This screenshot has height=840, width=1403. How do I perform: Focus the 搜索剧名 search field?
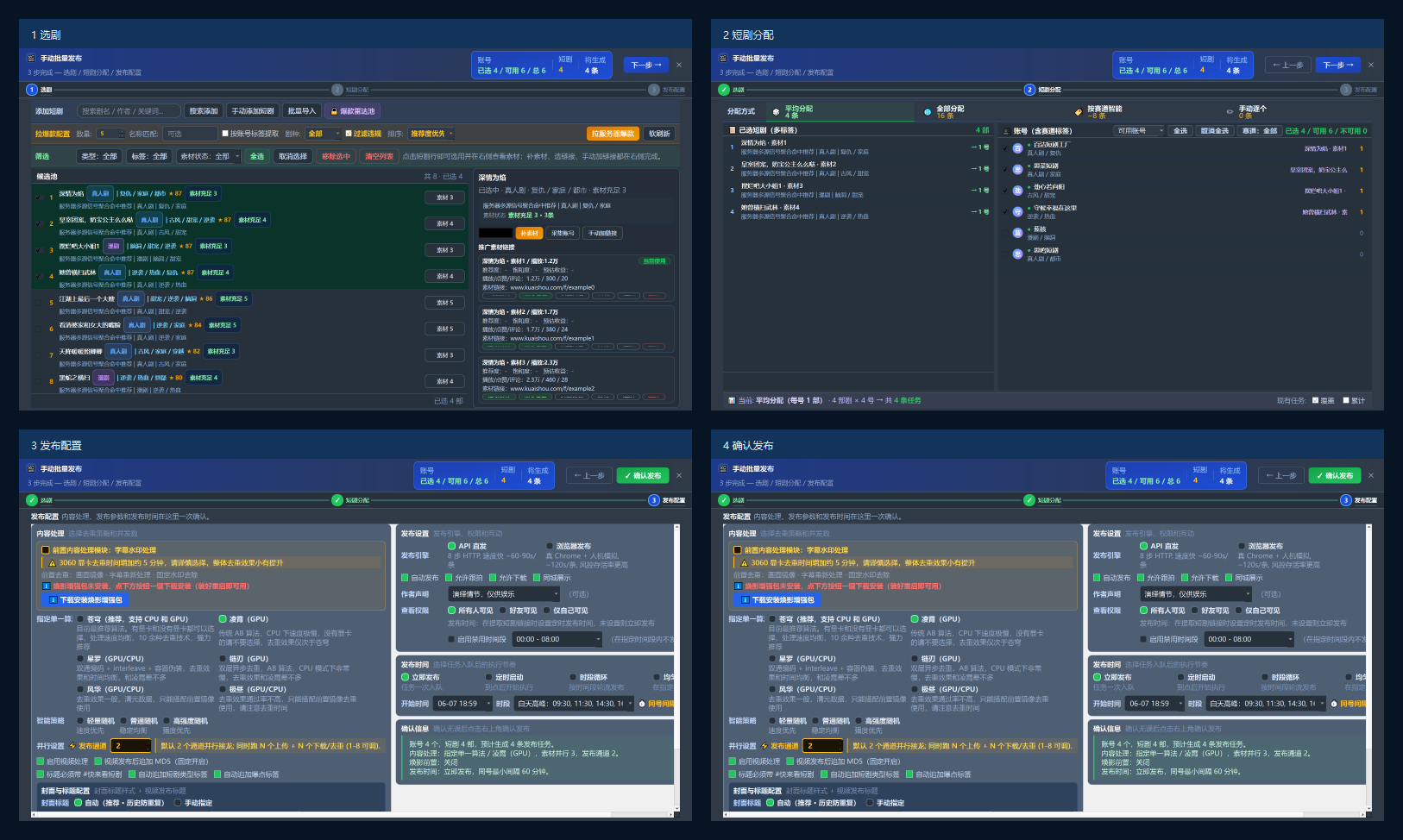pos(129,111)
